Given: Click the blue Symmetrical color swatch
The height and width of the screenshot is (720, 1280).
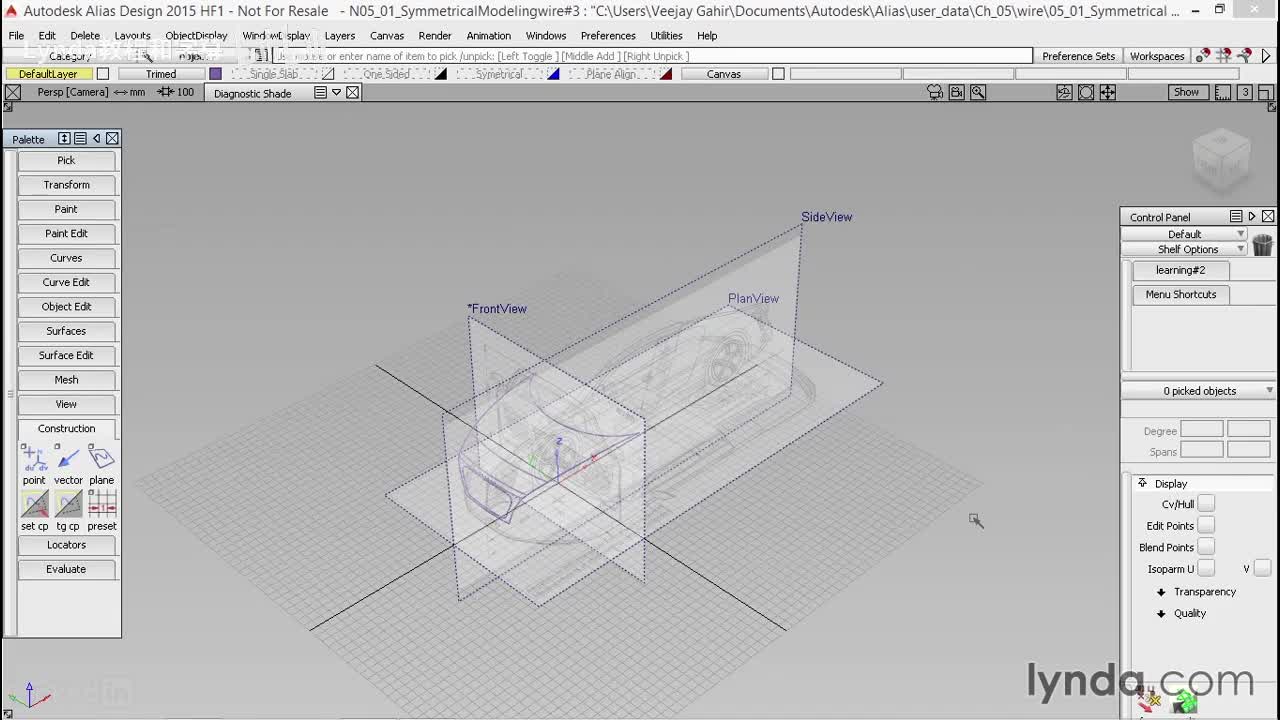Looking at the screenshot, I should [553, 74].
